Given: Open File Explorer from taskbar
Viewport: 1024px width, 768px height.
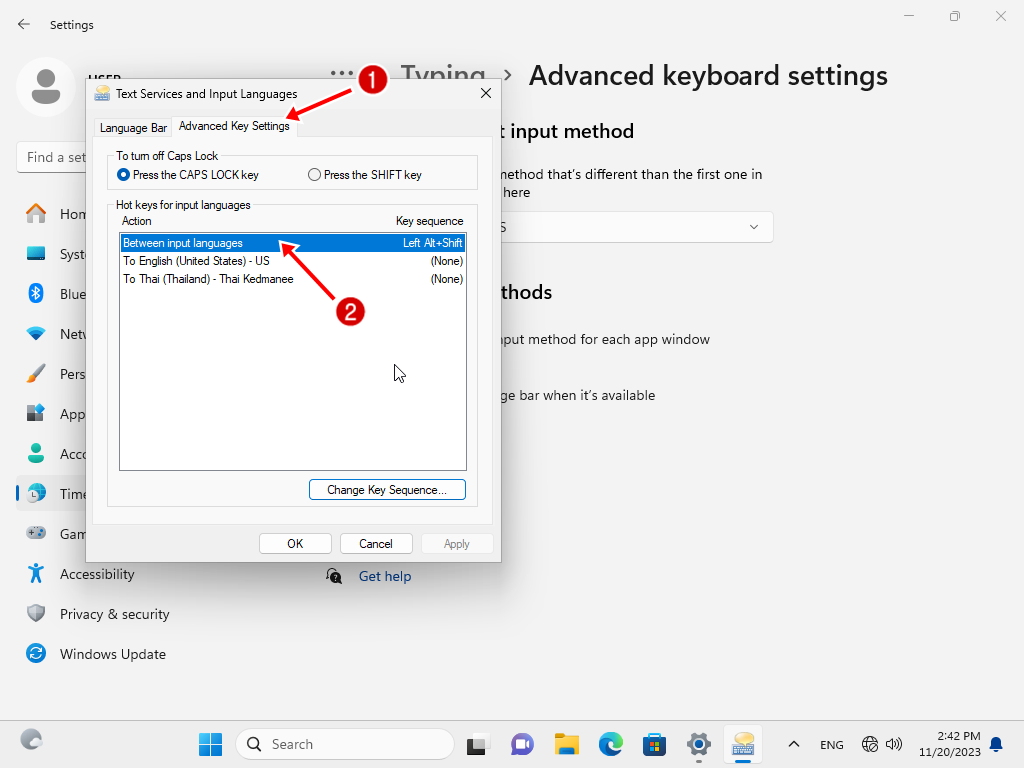Looking at the screenshot, I should pyautogui.click(x=567, y=744).
